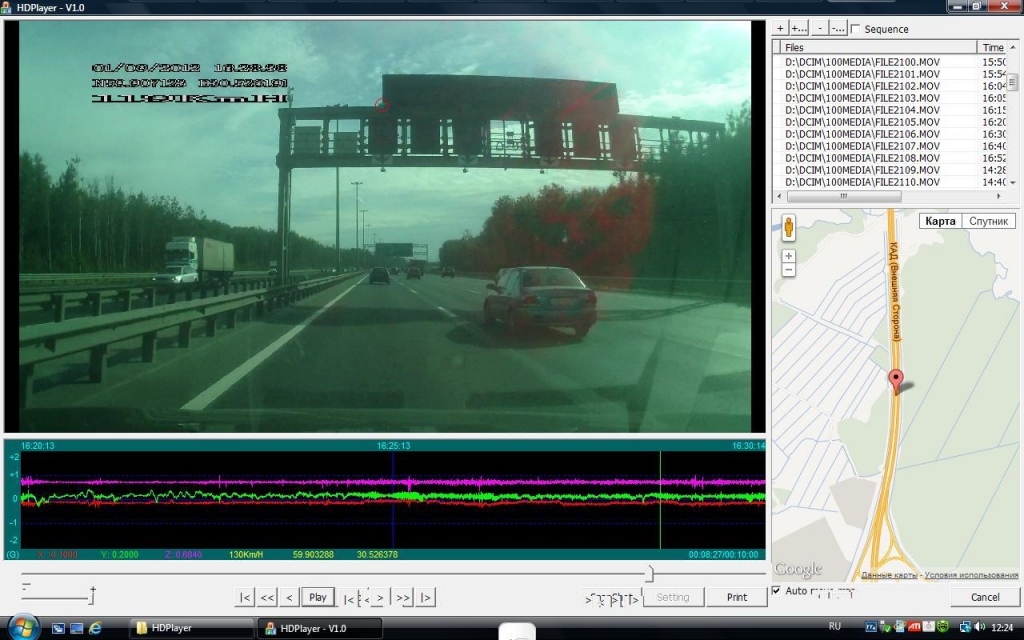Click the red map location marker
Image resolution: width=1024 pixels, height=640 pixels.
tap(896, 379)
